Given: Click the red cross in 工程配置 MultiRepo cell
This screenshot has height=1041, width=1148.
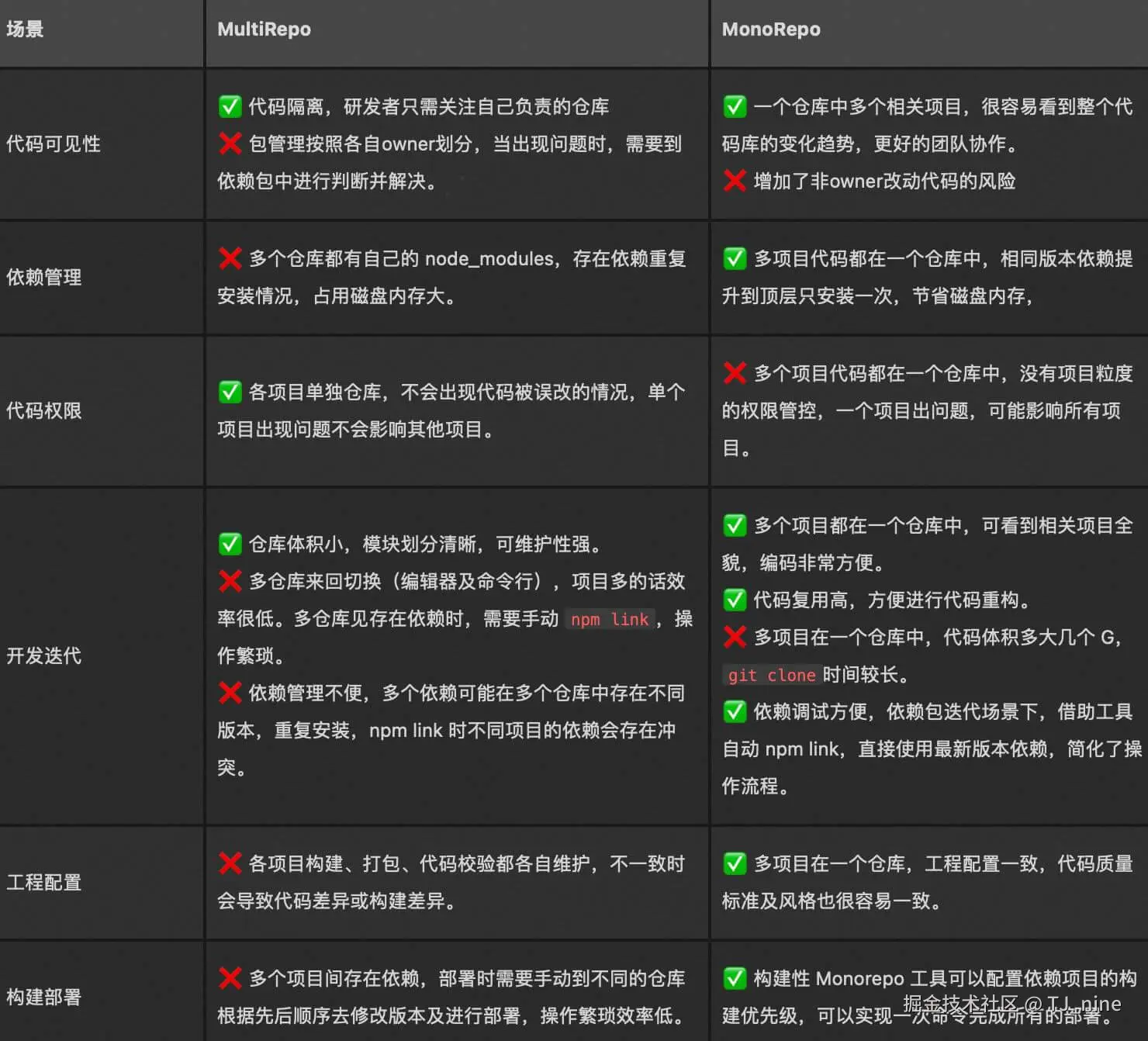Looking at the screenshot, I should [230, 863].
